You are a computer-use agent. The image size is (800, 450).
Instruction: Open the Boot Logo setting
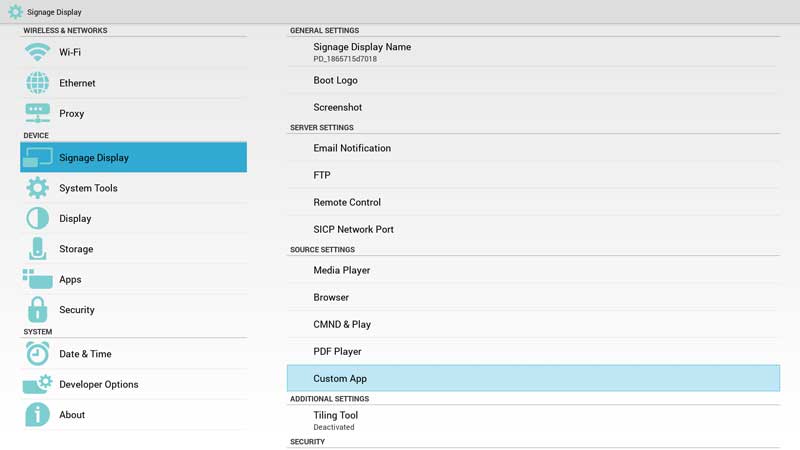[x=533, y=80]
